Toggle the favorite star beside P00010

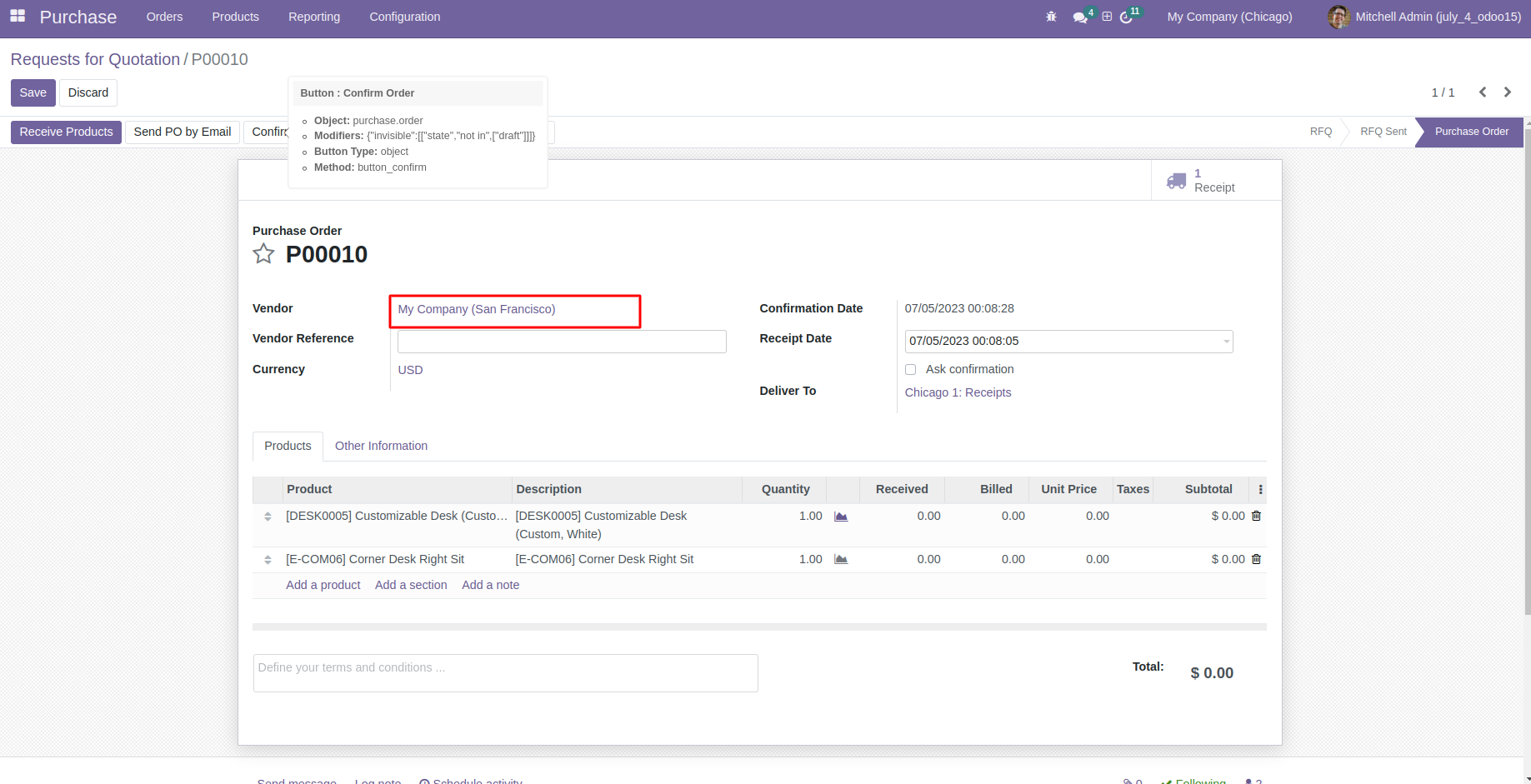coord(263,254)
